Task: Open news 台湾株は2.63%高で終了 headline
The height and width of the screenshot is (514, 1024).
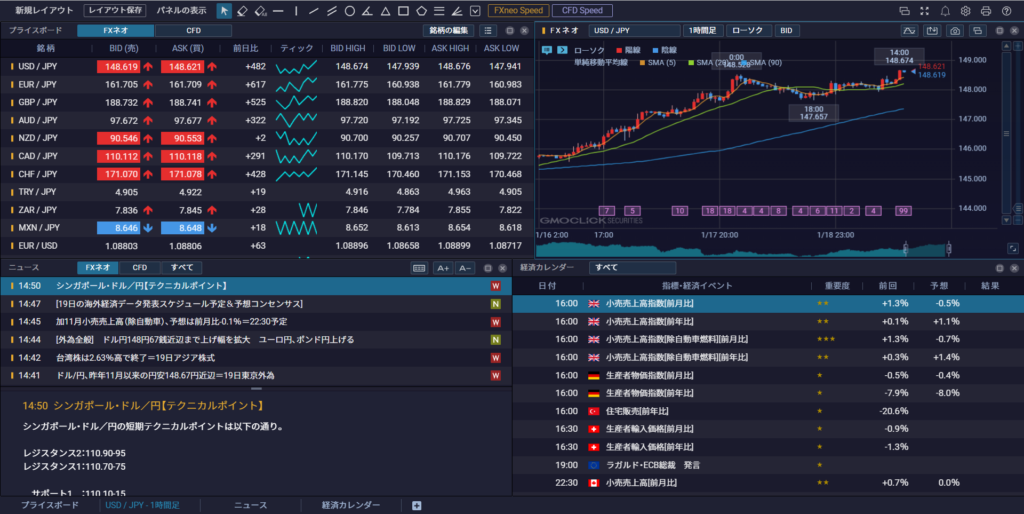Action: point(135,358)
